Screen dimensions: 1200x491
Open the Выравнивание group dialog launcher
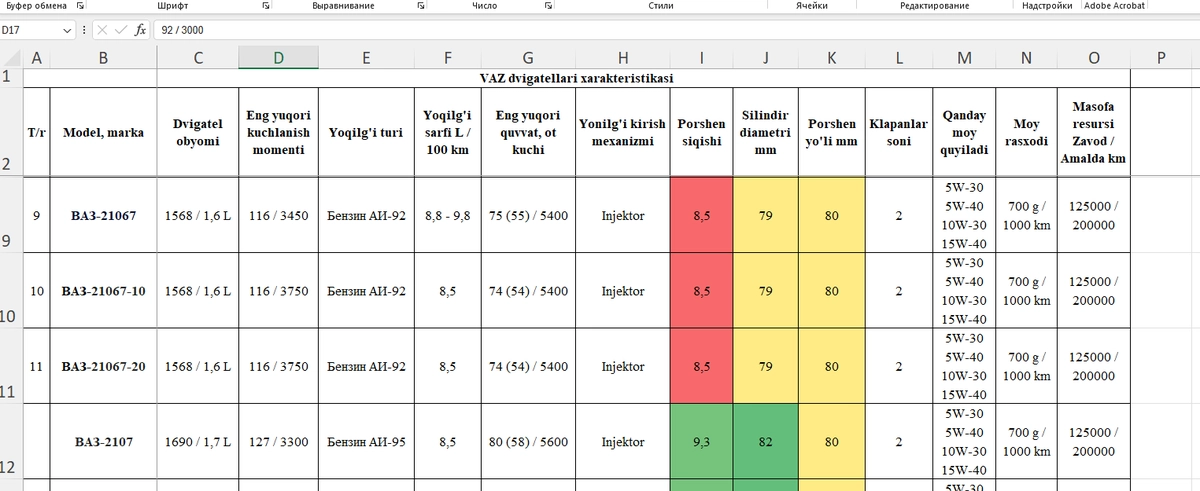pos(421,6)
